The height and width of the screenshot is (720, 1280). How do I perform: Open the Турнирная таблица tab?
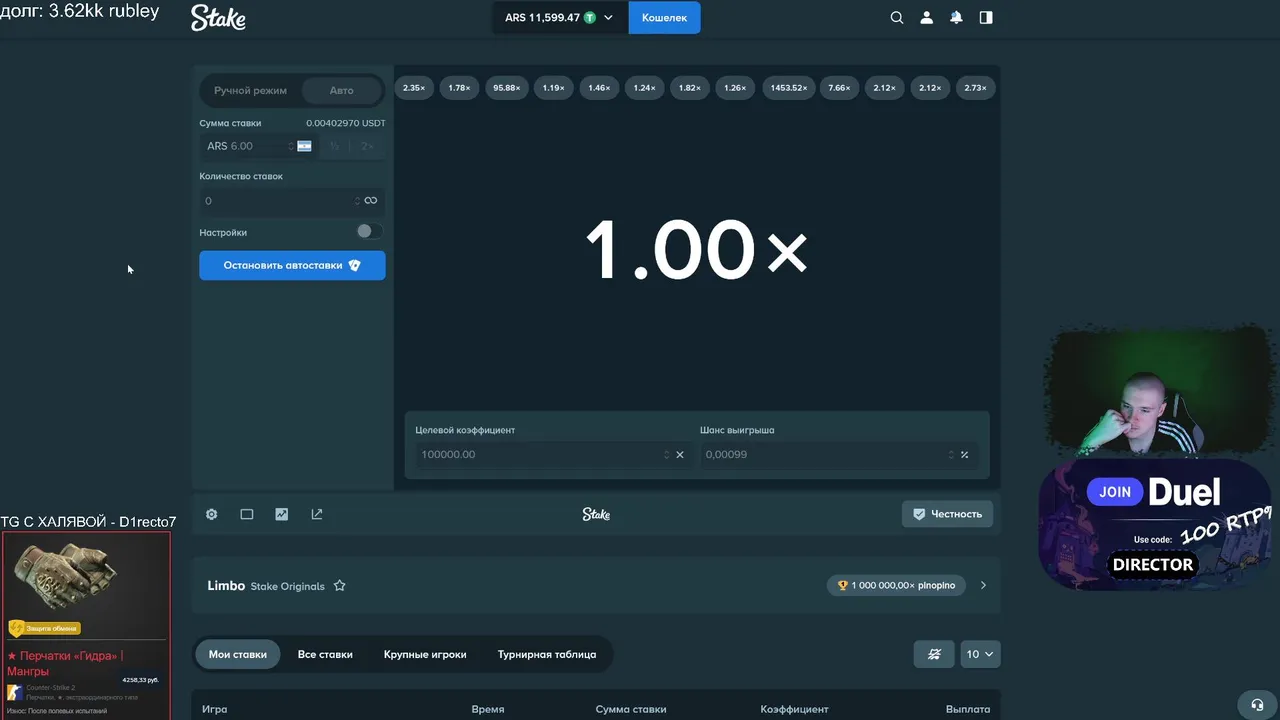point(547,654)
